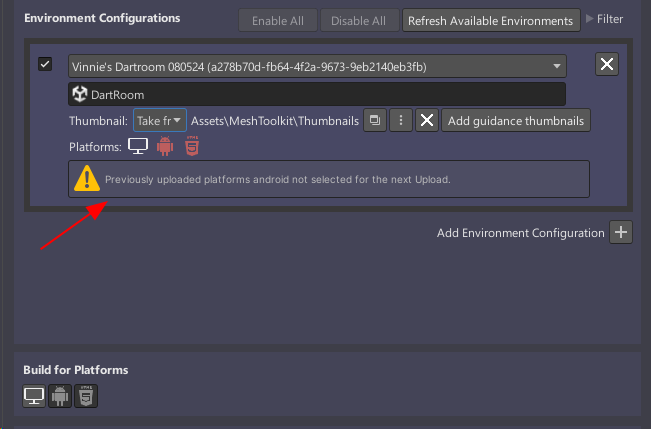Enable PC build in Build for Platforms

click(34, 396)
